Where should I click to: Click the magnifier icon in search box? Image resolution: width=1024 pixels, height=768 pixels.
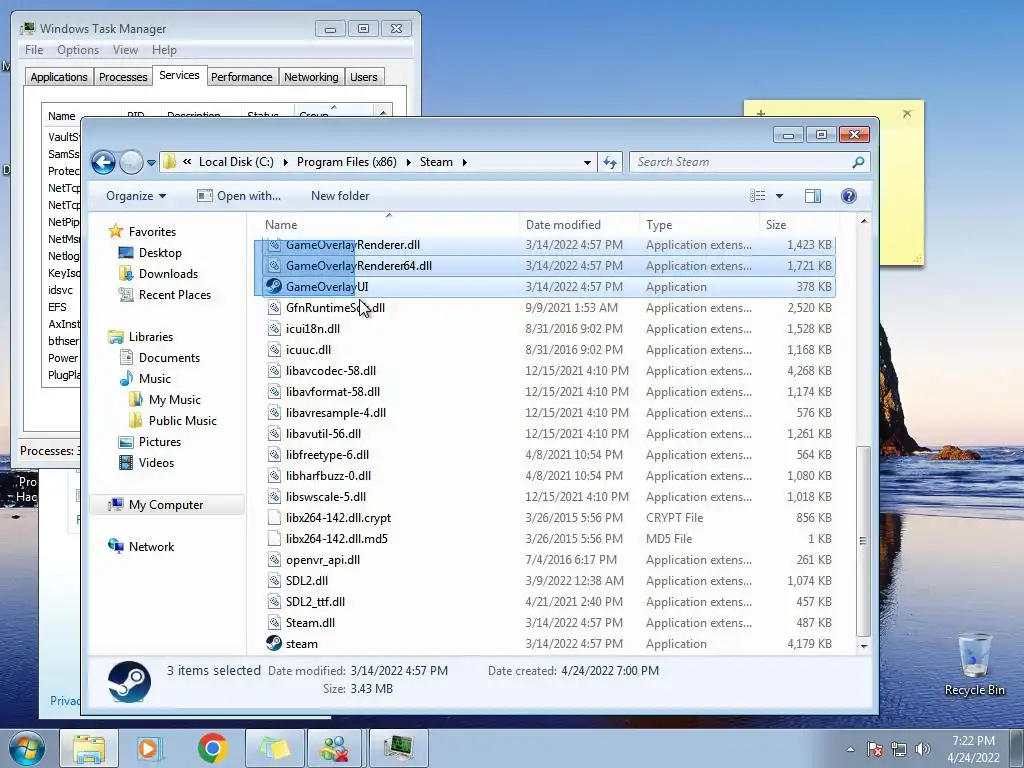858,162
